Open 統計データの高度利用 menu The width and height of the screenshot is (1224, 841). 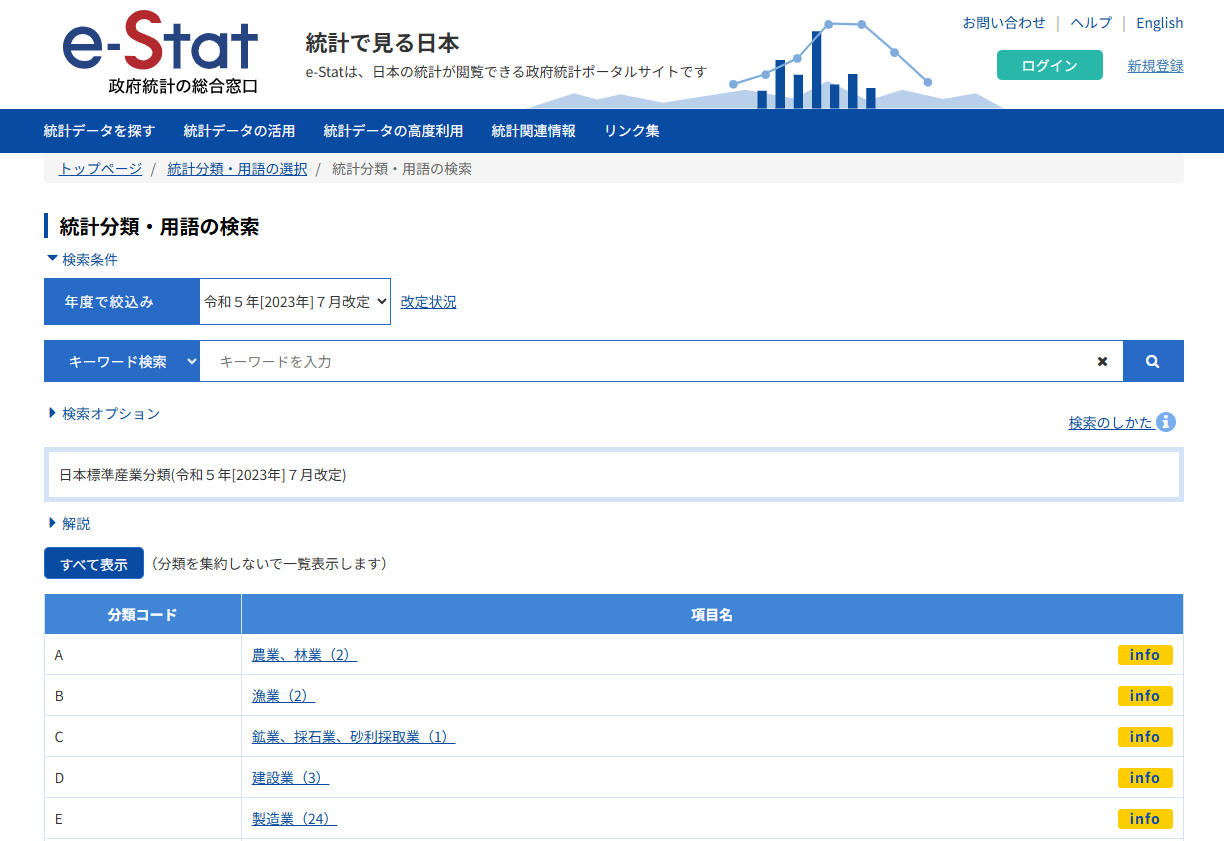click(x=394, y=131)
